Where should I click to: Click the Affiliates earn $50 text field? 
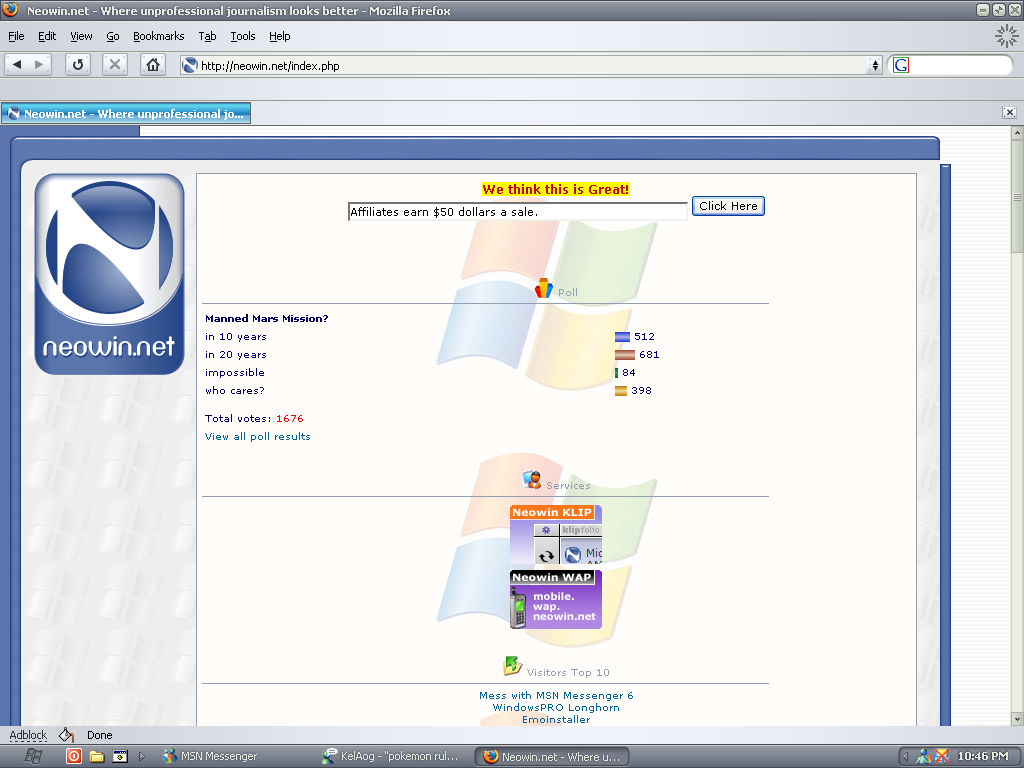(x=518, y=212)
